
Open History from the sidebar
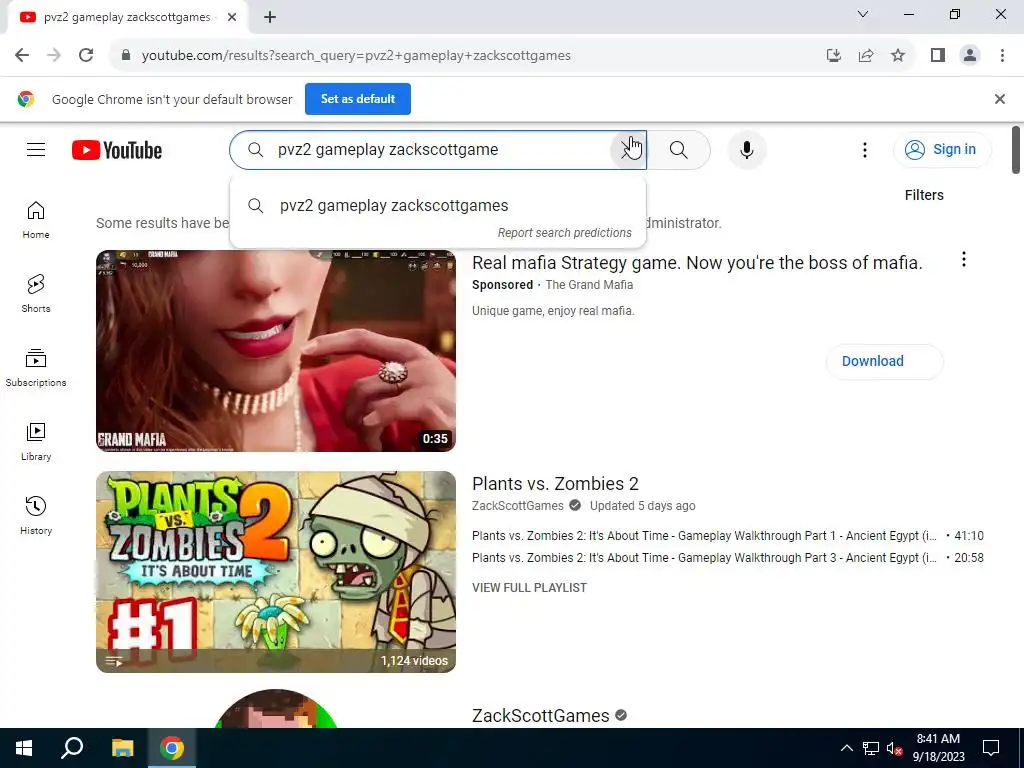(x=36, y=516)
